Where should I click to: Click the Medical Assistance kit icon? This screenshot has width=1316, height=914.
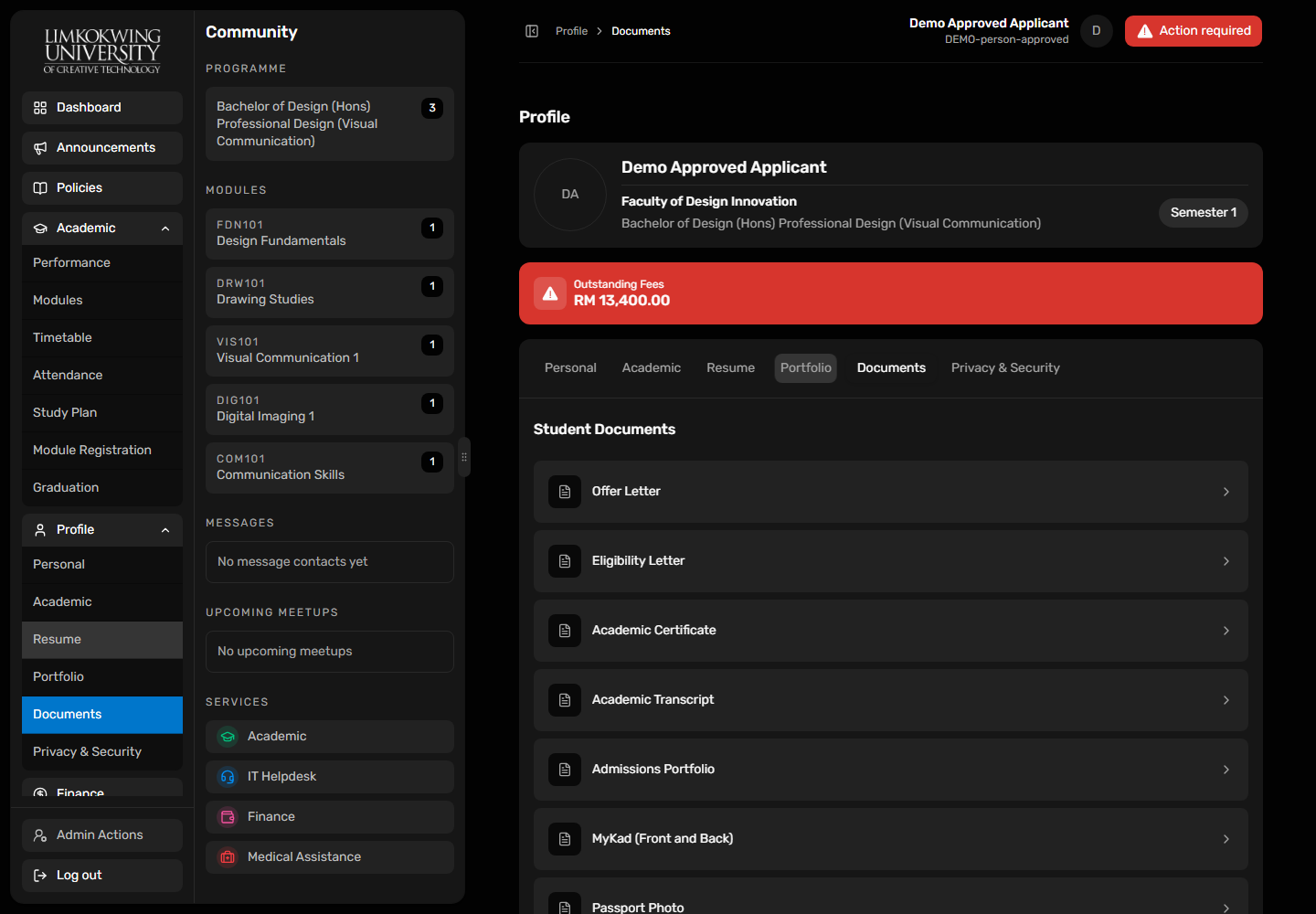(228, 857)
